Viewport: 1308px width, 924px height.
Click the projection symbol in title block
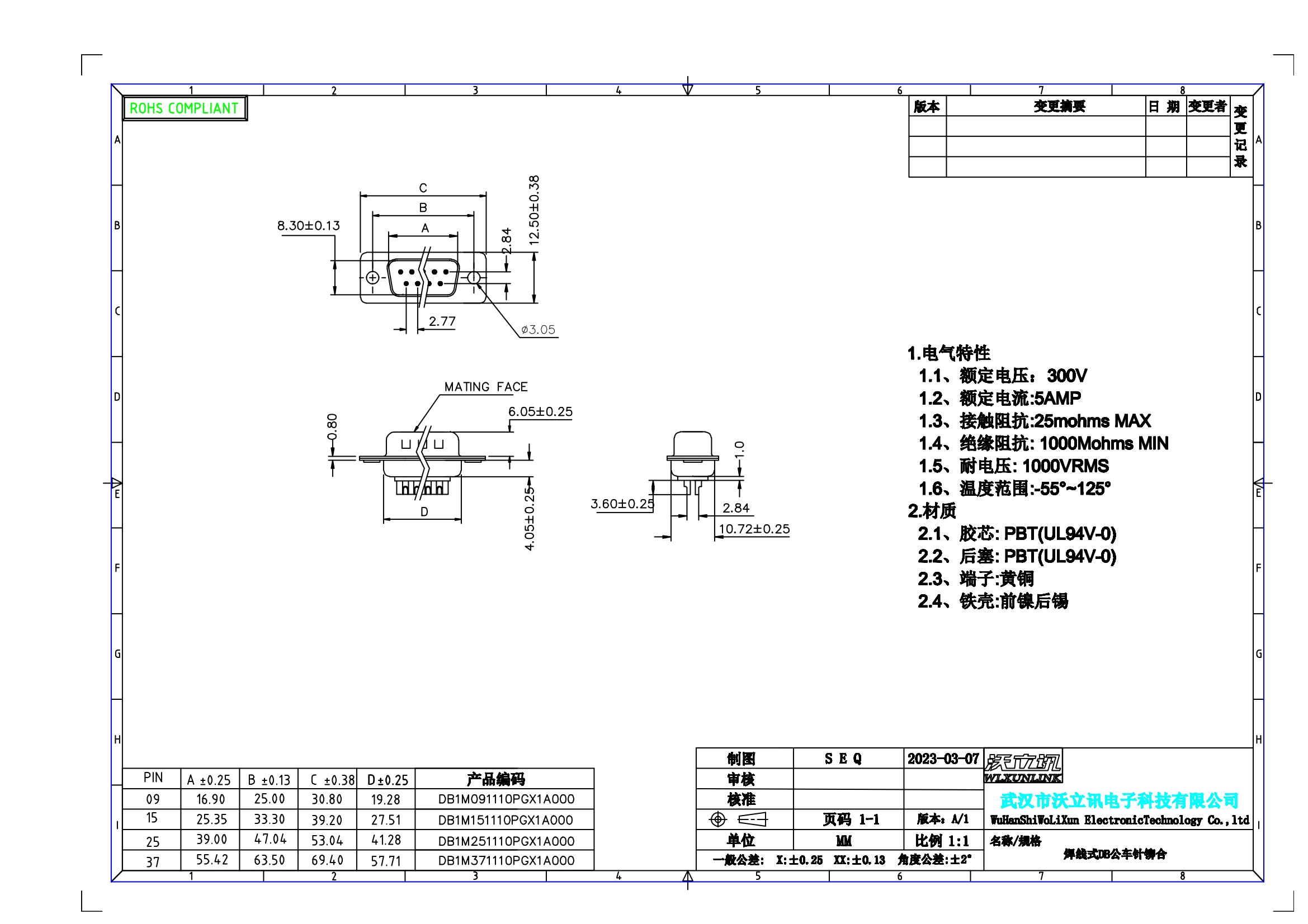pos(738,819)
